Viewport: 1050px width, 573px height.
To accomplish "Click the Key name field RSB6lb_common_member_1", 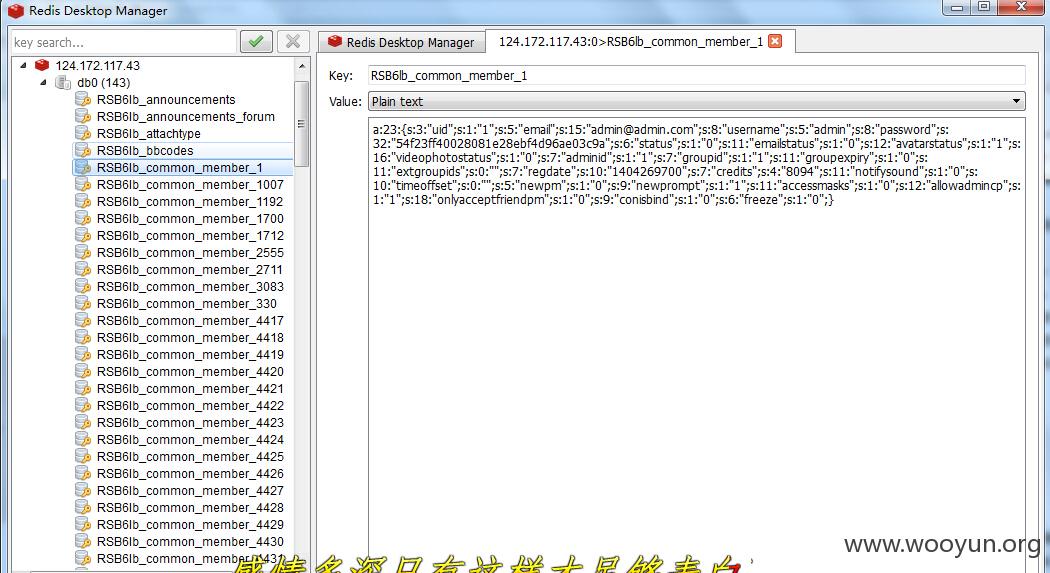I will (x=696, y=76).
